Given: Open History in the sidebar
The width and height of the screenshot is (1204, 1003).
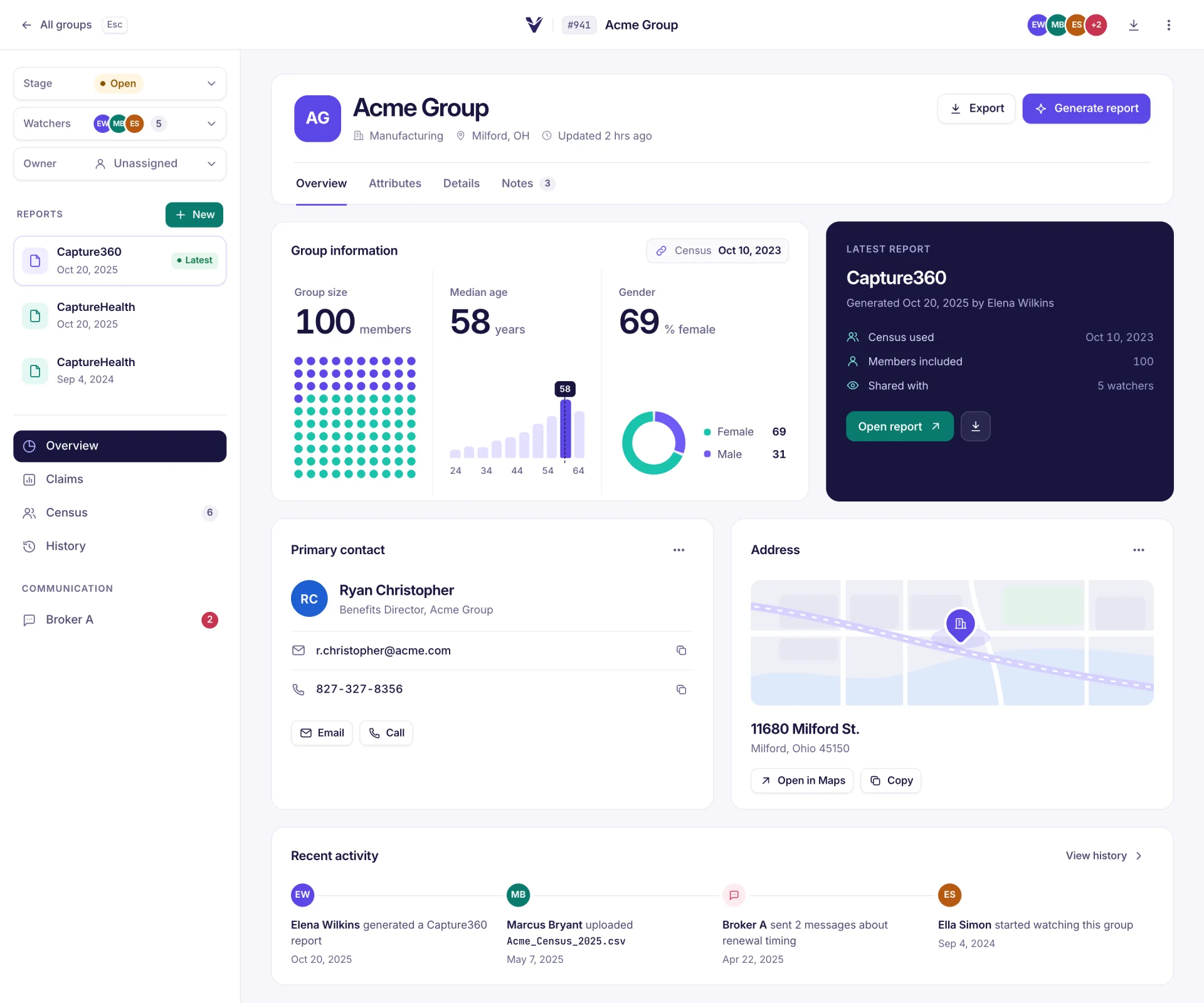Looking at the screenshot, I should point(120,546).
